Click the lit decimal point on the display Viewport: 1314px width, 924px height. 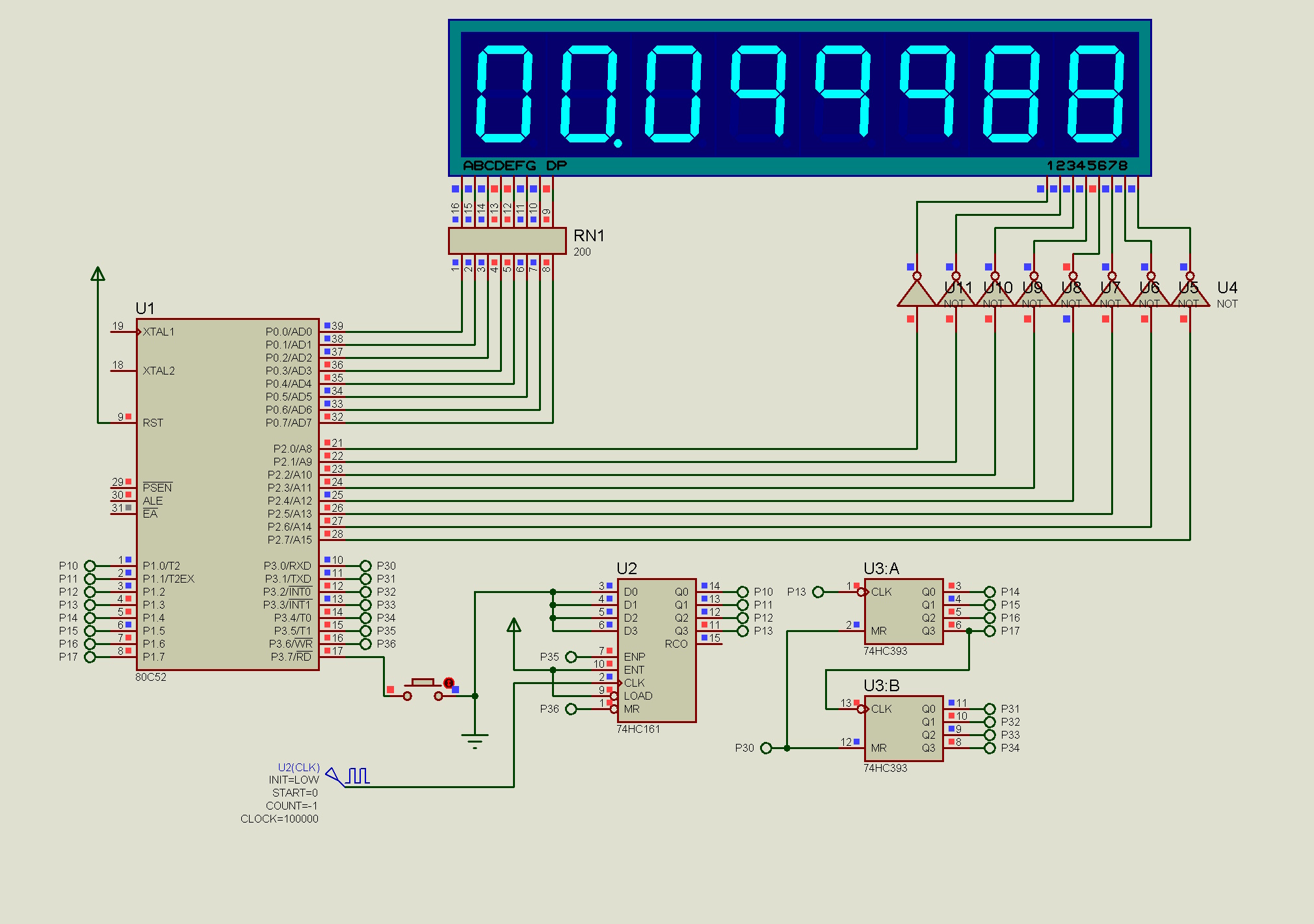[x=618, y=143]
